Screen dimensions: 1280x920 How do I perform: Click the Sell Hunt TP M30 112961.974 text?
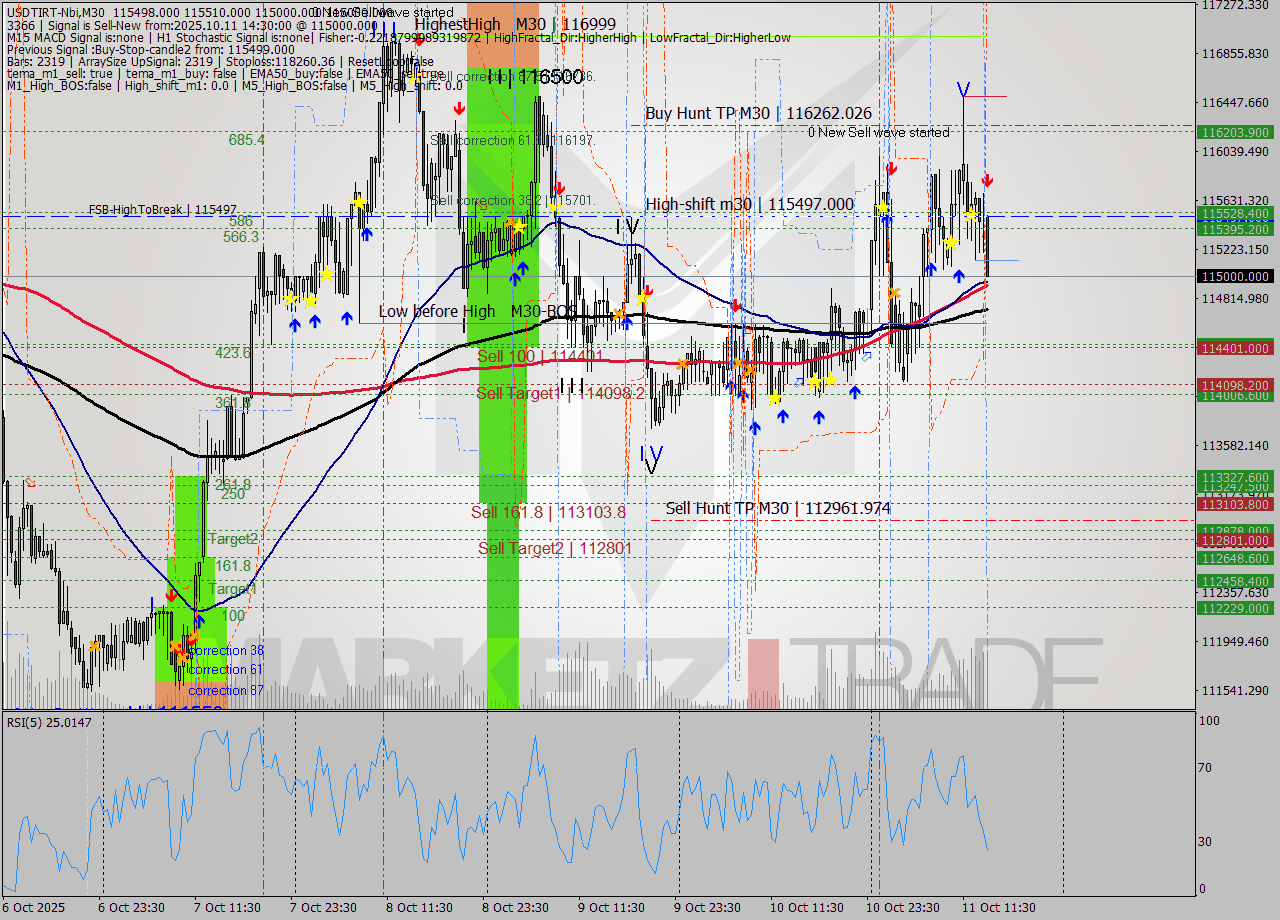[777, 508]
